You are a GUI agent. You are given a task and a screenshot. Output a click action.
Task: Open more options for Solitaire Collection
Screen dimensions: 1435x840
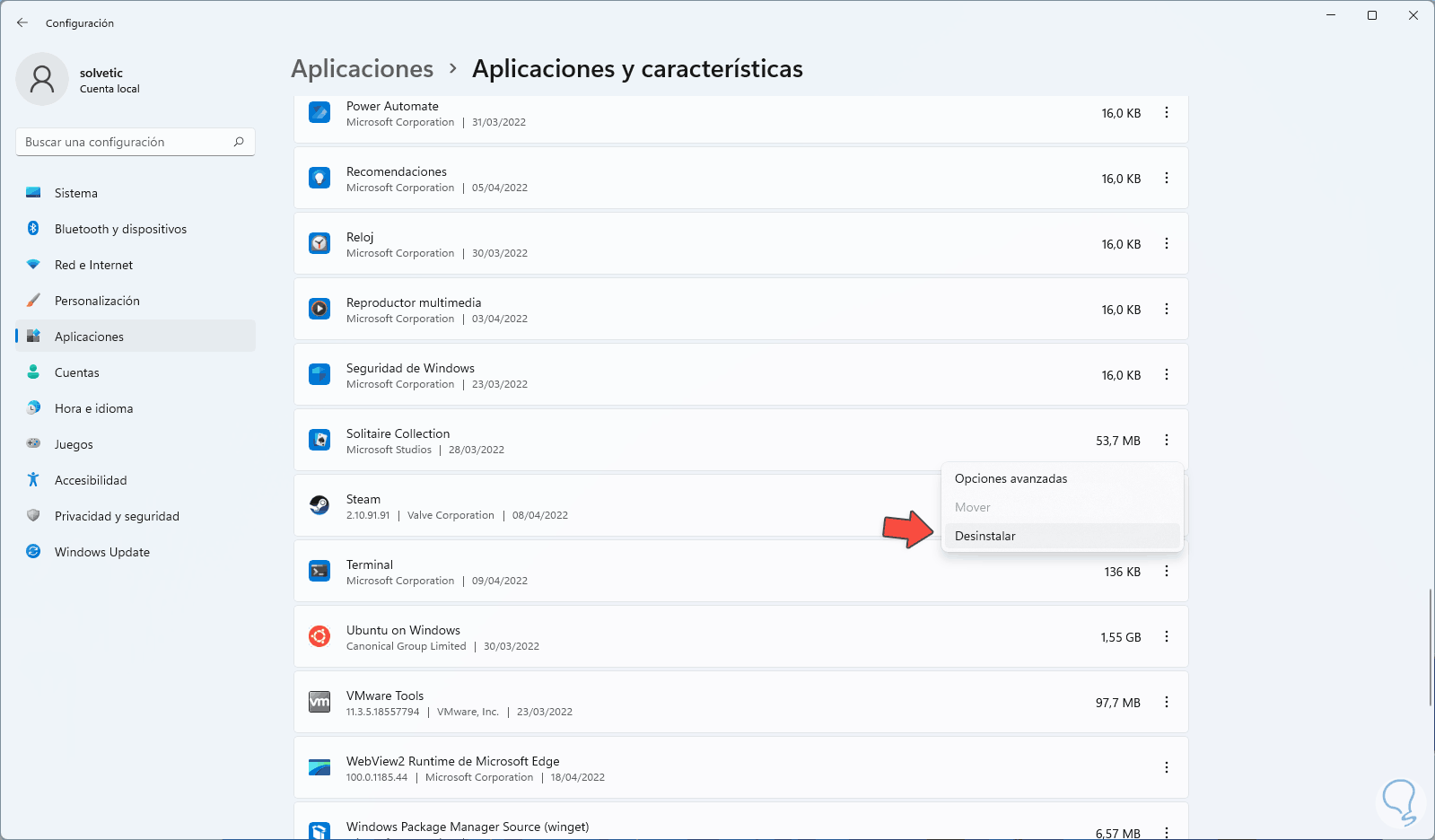pyautogui.click(x=1167, y=440)
